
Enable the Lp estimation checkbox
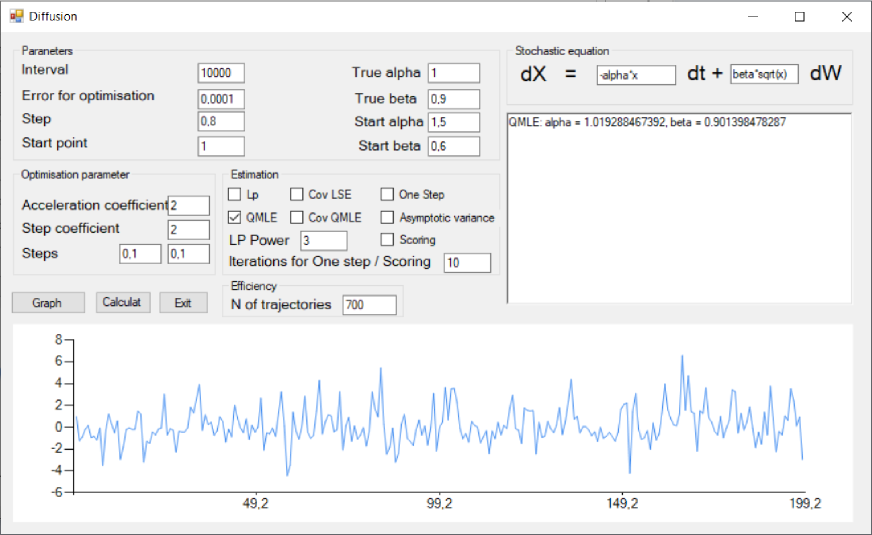point(235,195)
